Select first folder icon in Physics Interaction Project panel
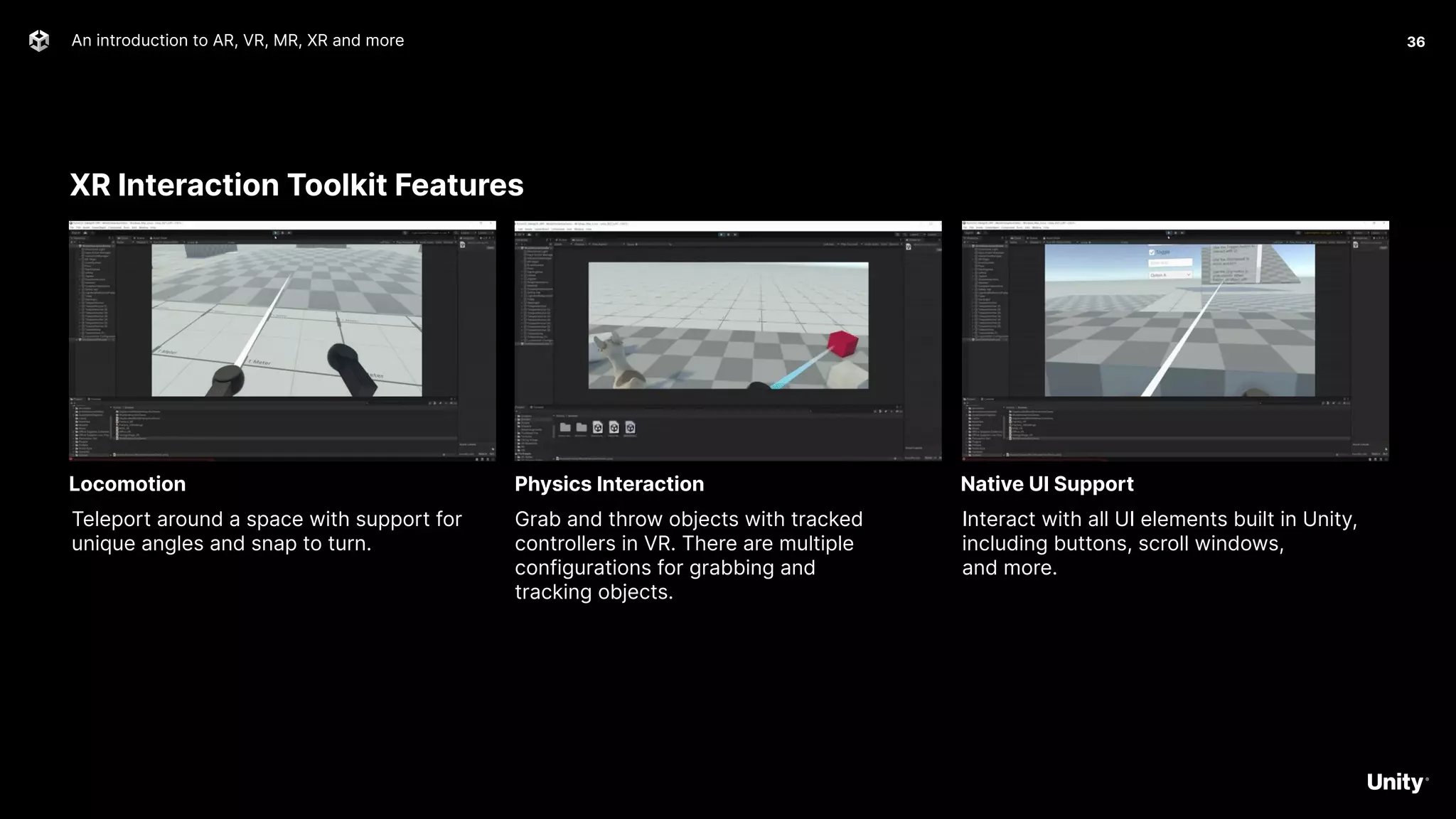1456x819 pixels. (565, 427)
